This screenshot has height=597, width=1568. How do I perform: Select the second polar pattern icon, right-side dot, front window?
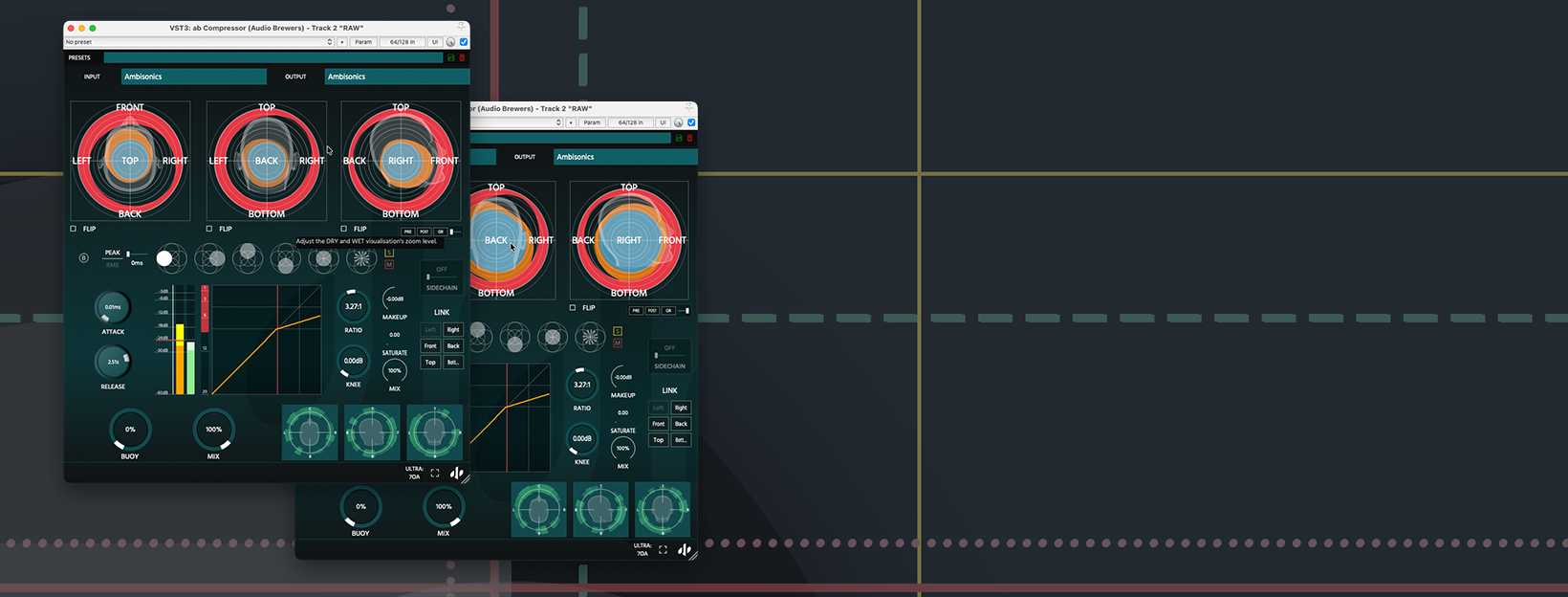click(x=209, y=257)
